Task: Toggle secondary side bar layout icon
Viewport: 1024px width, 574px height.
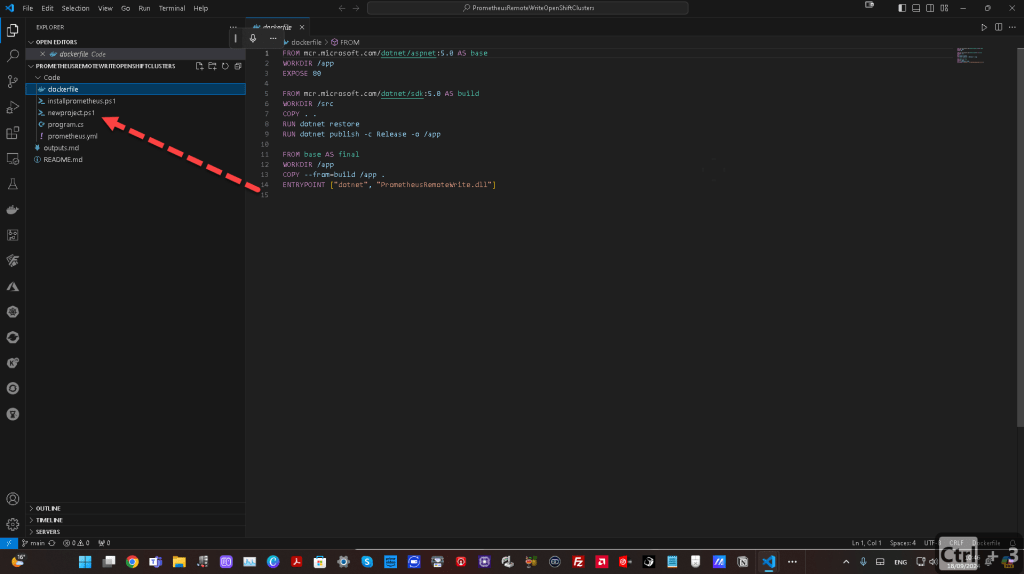Action: pyautogui.click(x=930, y=8)
